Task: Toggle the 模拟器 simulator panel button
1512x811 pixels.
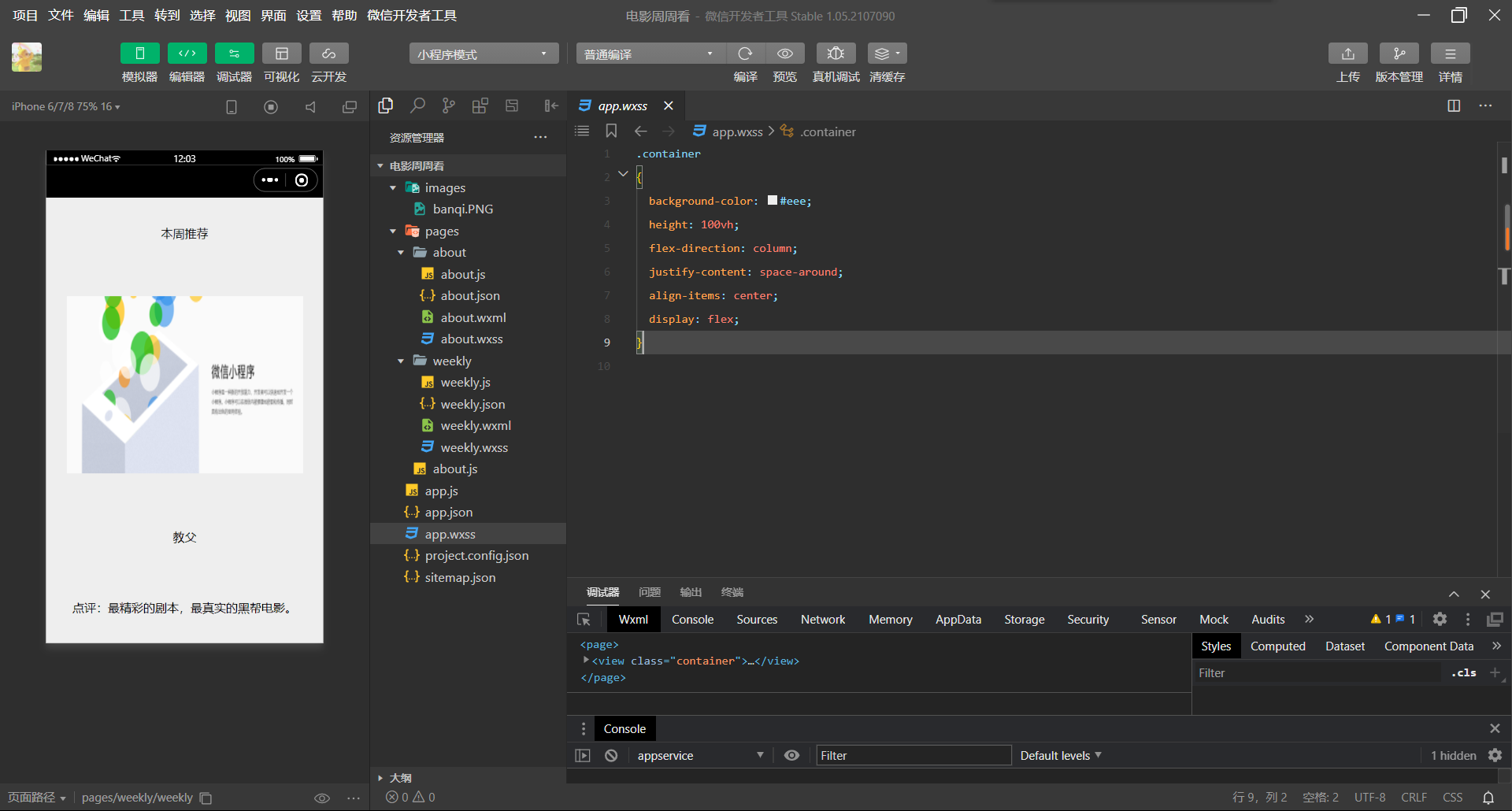Action: pos(139,53)
